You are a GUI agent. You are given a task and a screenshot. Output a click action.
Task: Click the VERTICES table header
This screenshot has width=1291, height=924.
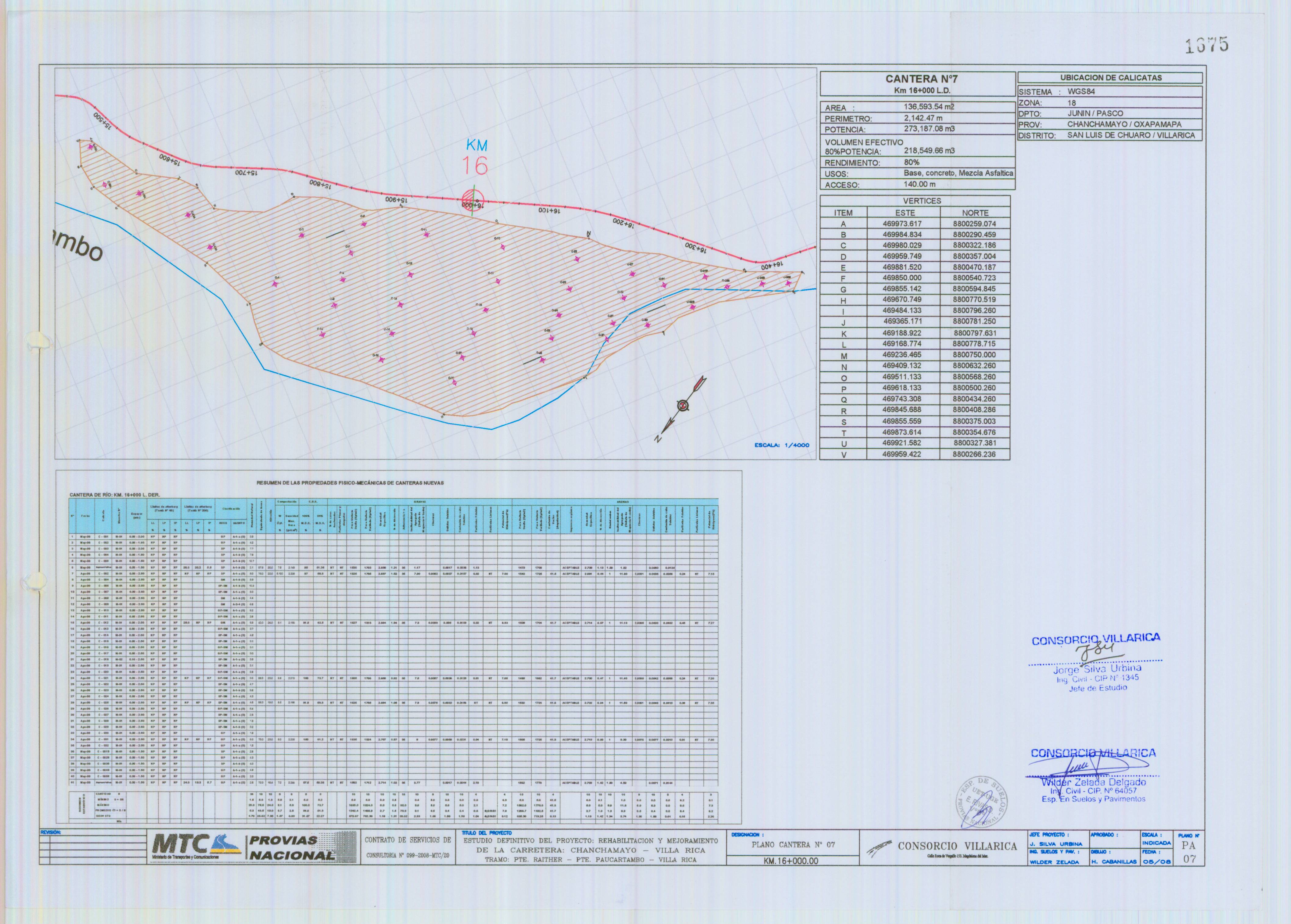pyautogui.click(x=922, y=201)
